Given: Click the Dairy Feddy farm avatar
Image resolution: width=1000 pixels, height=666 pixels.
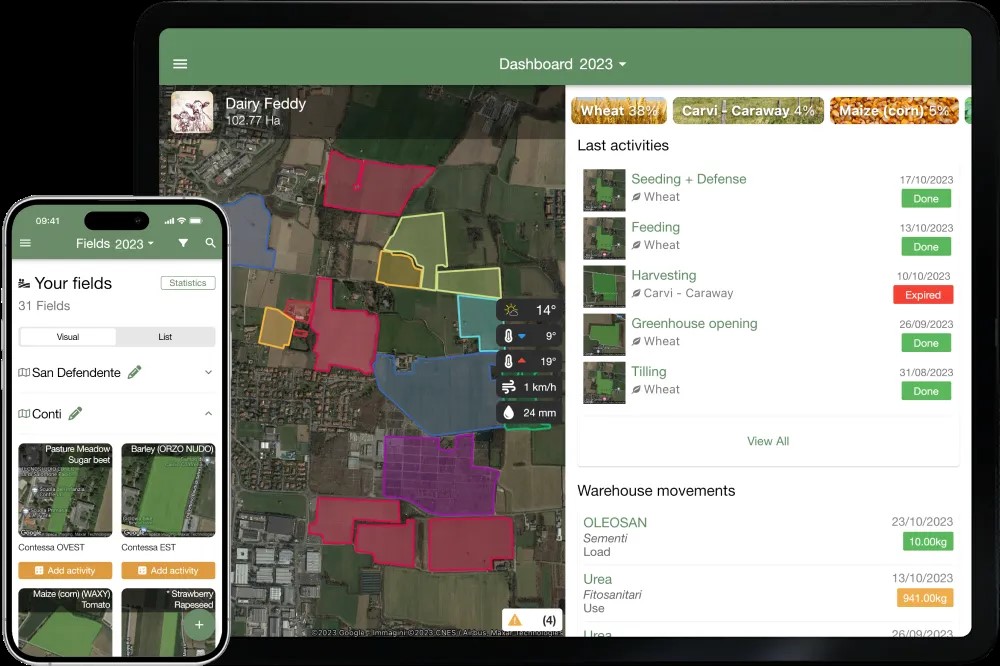Looking at the screenshot, I should [x=192, y=112].
